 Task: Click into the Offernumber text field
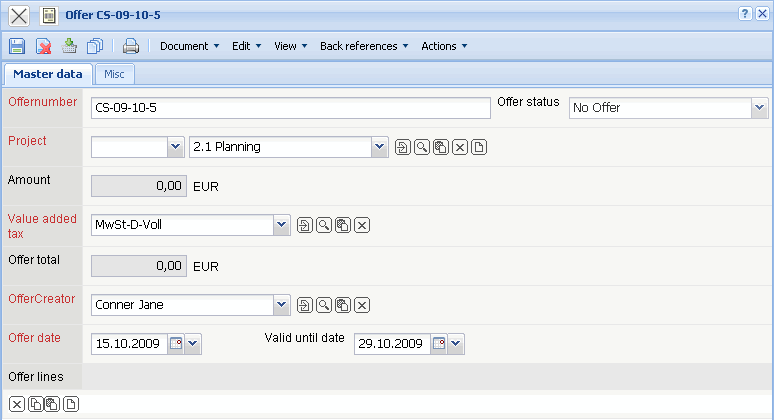[x=290, y=108]
